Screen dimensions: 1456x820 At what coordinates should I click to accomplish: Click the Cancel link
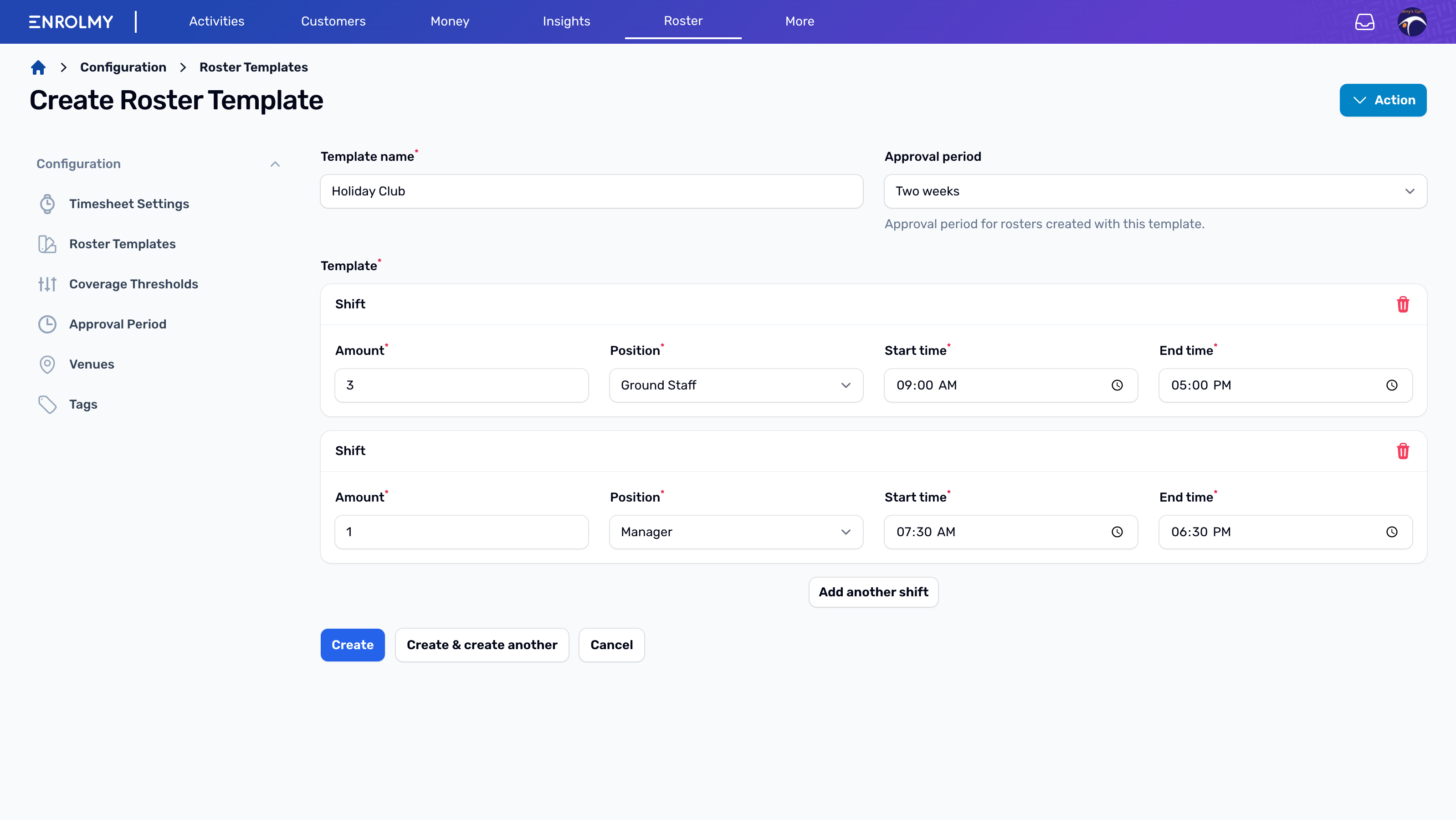point(611,645)
